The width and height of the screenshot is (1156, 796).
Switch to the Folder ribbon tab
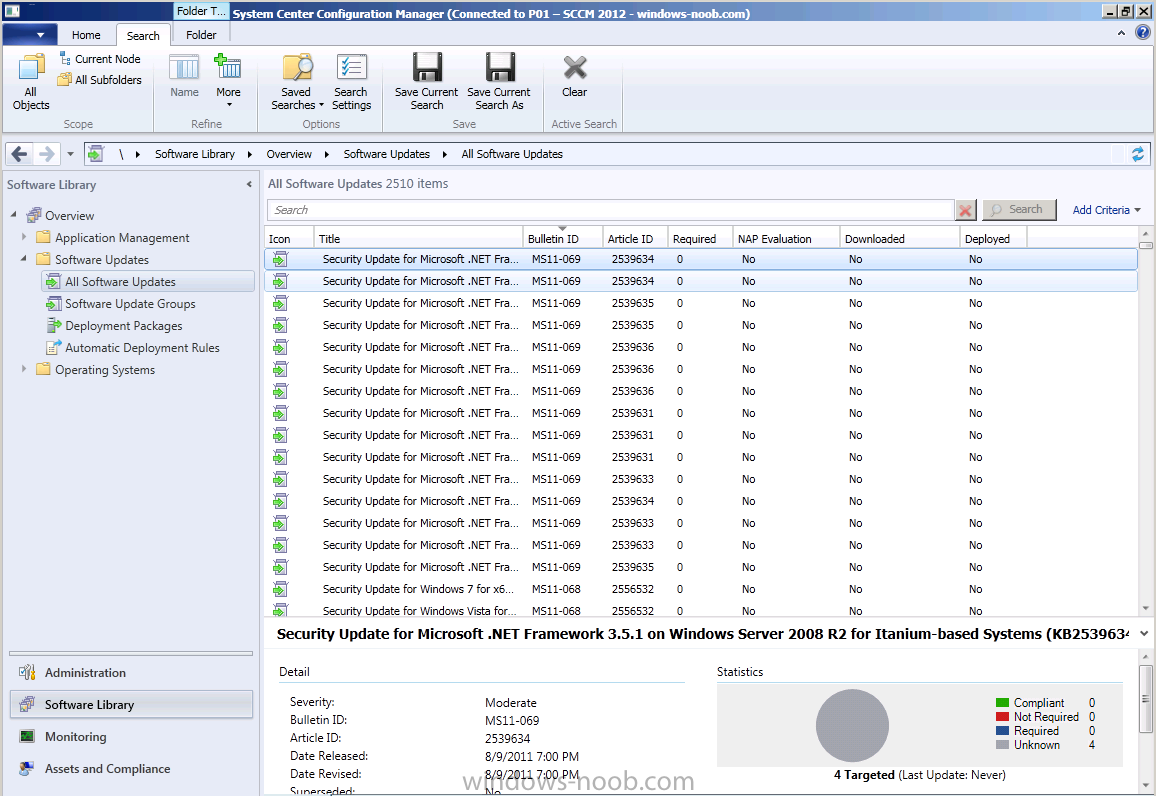(x=201, y=35)
